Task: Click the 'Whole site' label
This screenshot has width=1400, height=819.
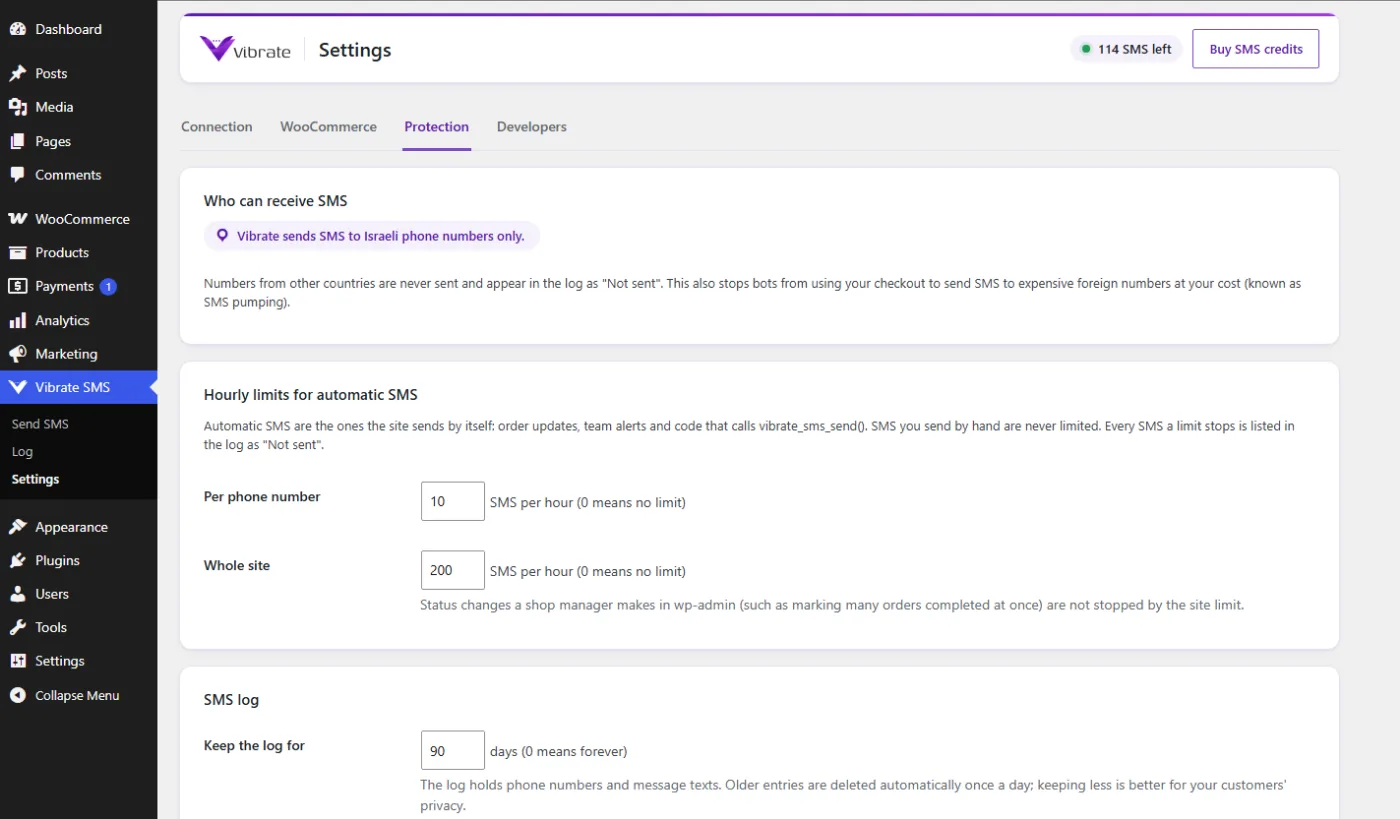Action: [x=237, y=566]
